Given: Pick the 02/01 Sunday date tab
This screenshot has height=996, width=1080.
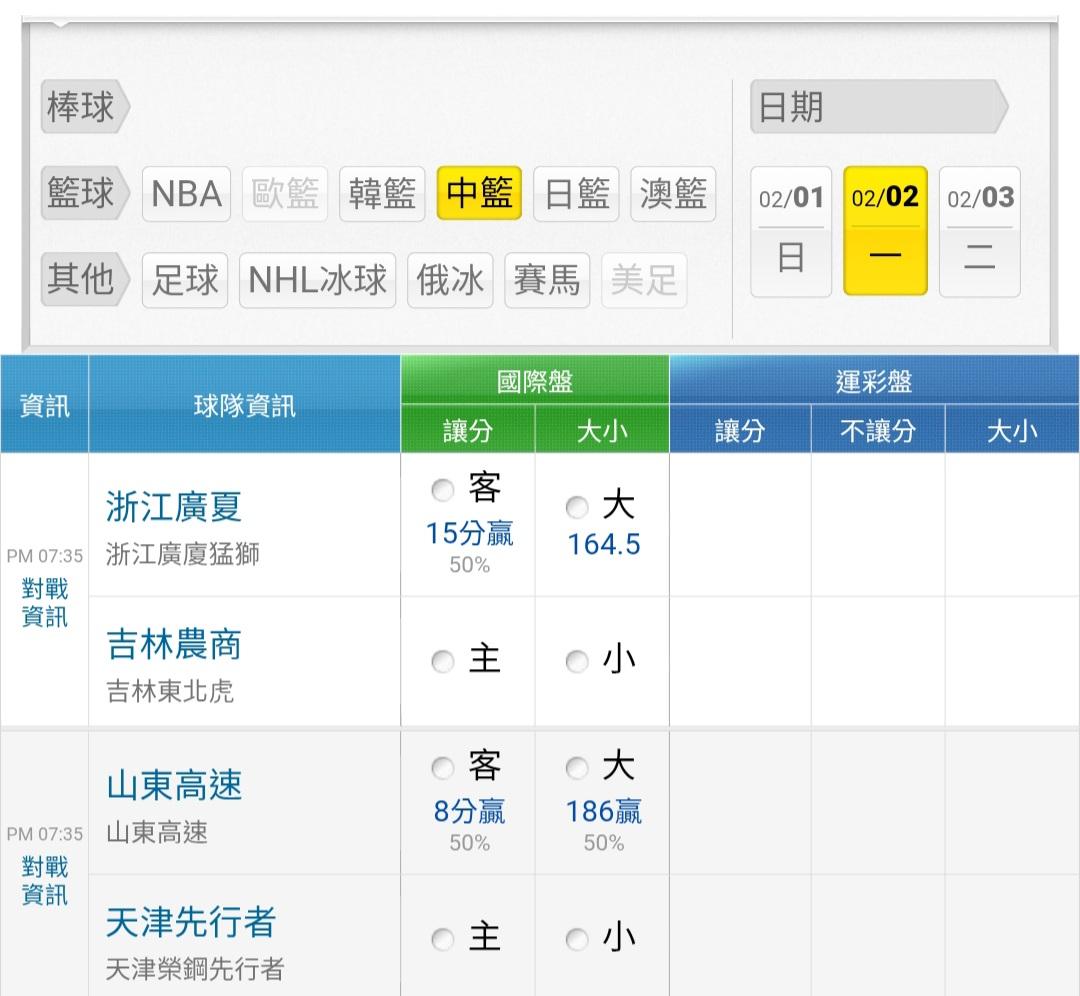Looking at the screenshot, I should coord(790,231).
